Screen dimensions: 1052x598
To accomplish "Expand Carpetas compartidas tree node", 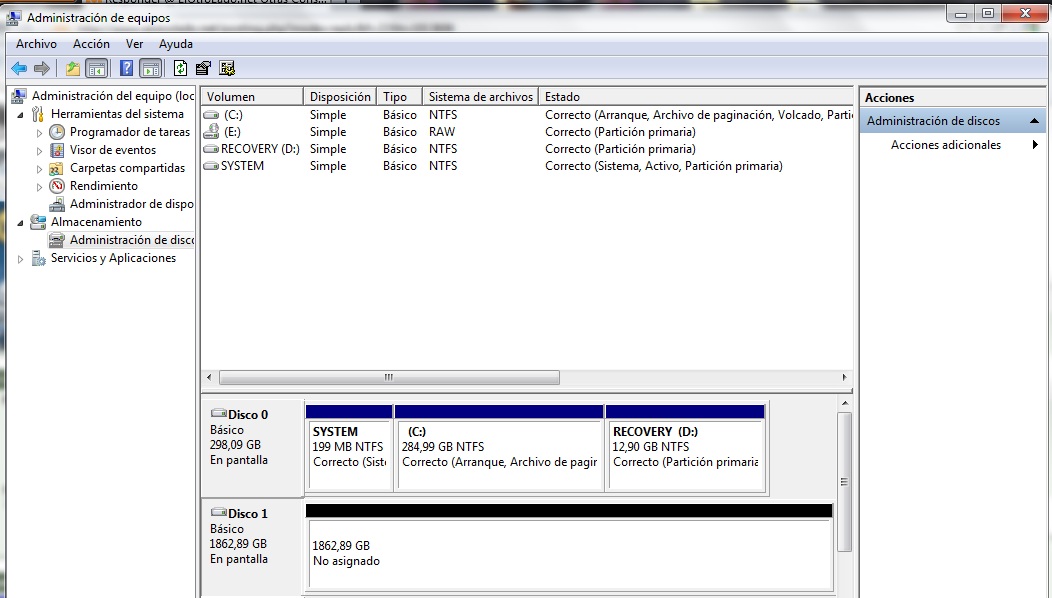I will [39, 168].
